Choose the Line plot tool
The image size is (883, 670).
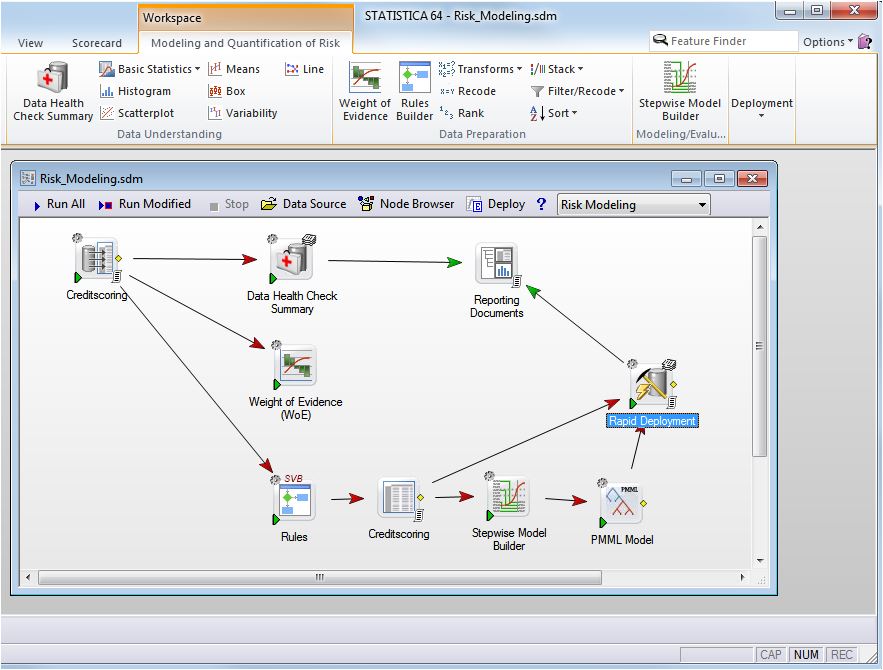[x=304, y=69]
